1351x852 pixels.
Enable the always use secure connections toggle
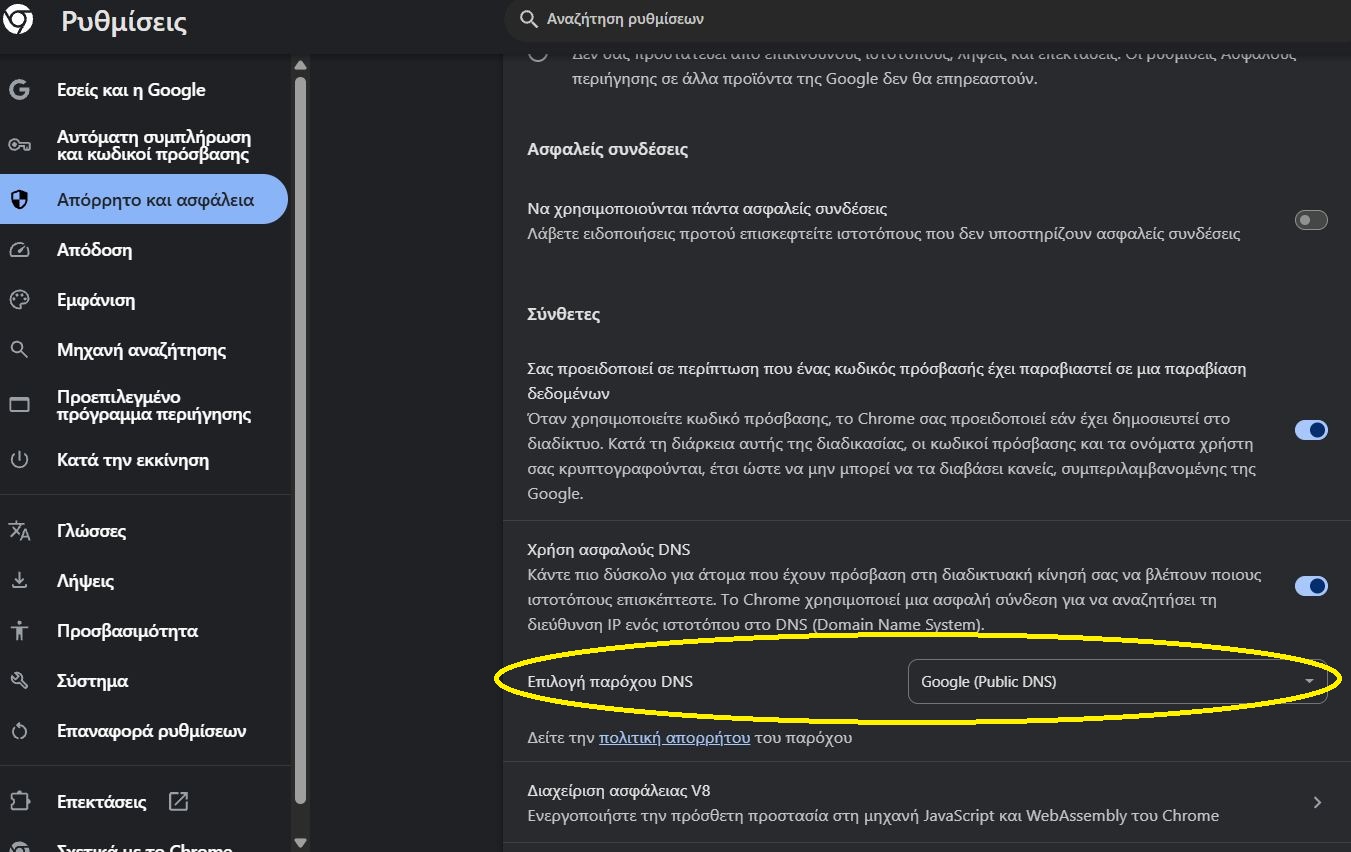click(x=1310, y=220)
